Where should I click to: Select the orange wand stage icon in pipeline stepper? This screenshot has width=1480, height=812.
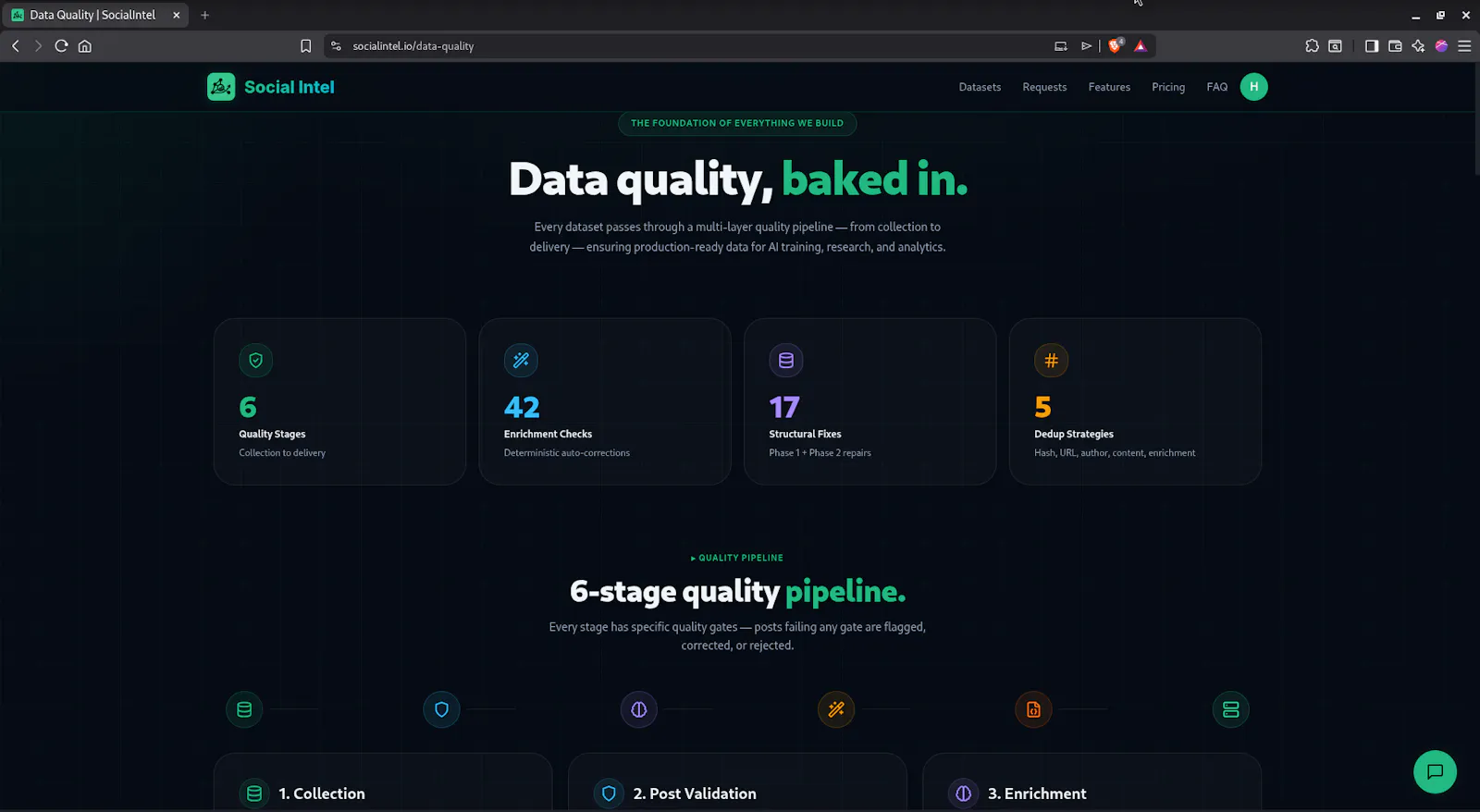click(836, 709)
